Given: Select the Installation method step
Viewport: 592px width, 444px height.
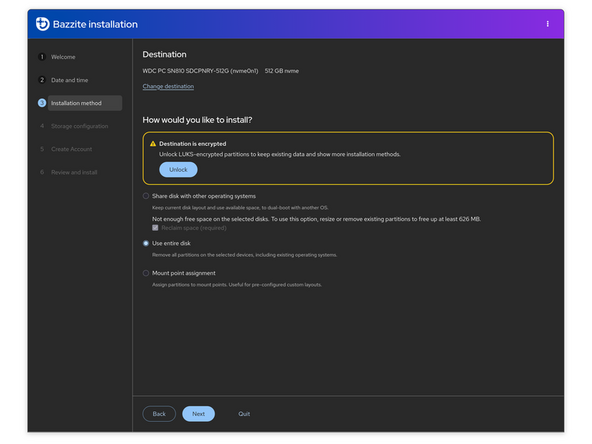Looking at the screenshot, I should [85, 103].
